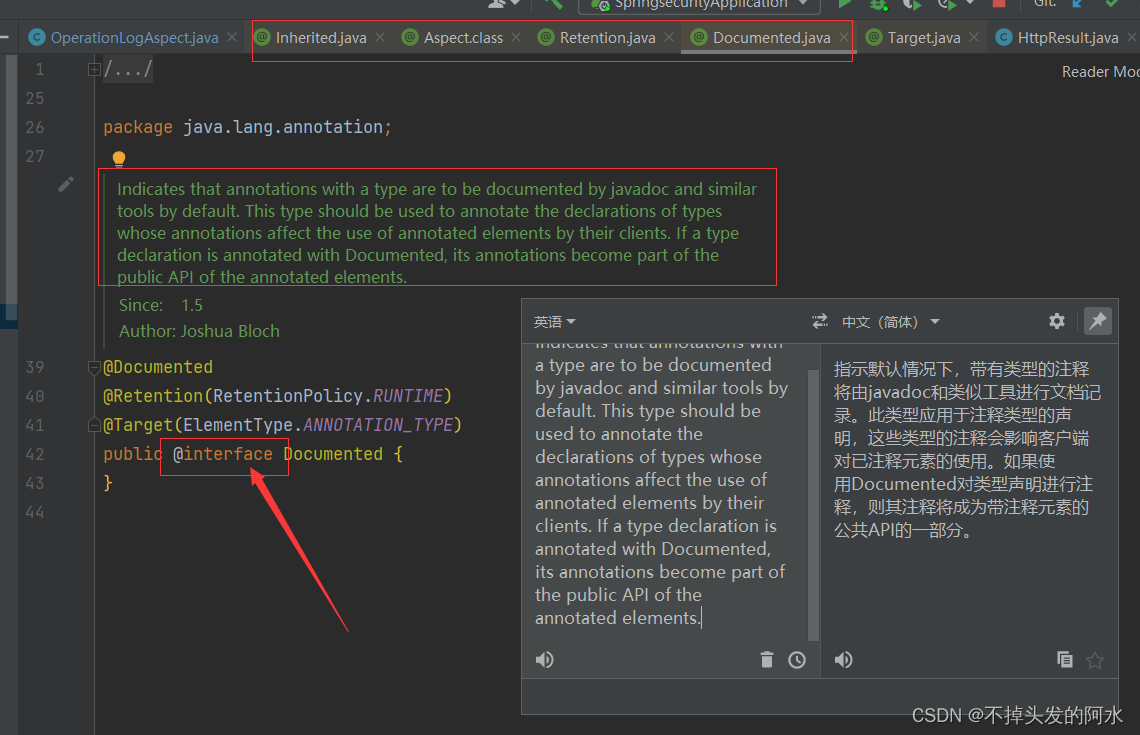Close the Aspect.class tab
The image size is (1140, 735).
point(515,37)
